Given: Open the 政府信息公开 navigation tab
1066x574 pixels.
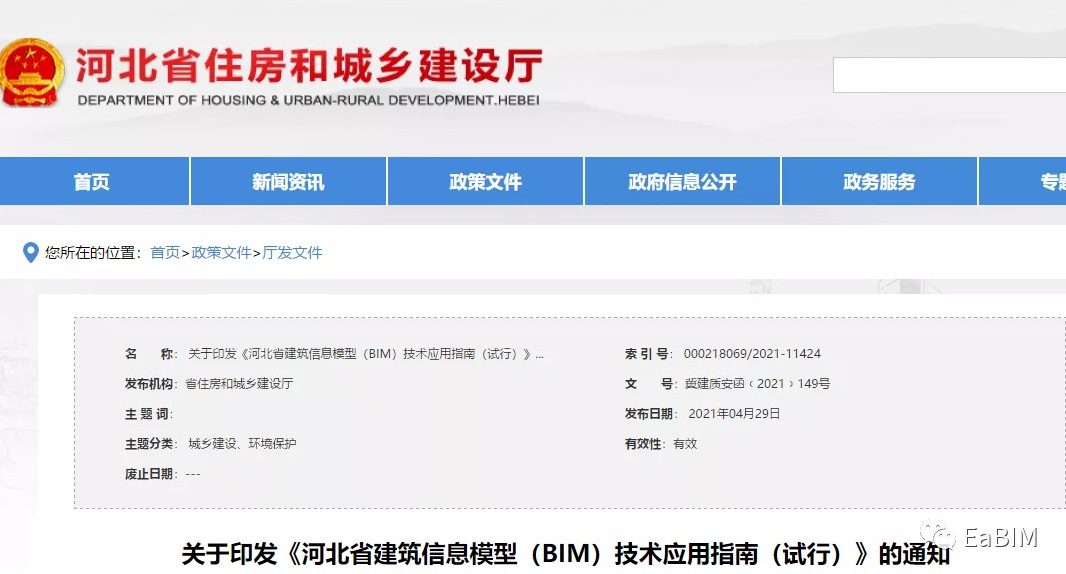Looking at the screenshot, I should [682, 181].
